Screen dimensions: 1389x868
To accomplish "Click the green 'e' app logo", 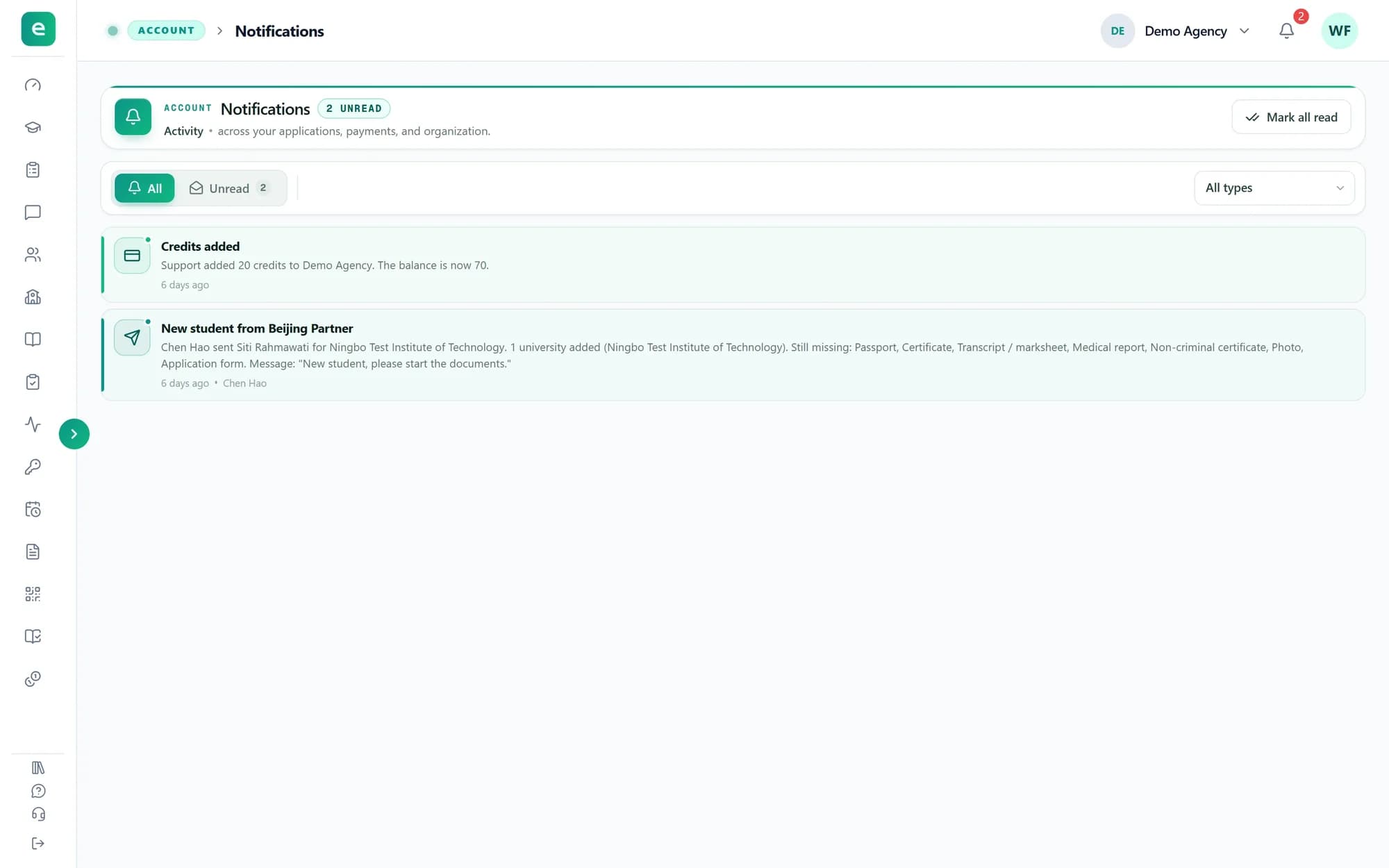I will 38,29.
